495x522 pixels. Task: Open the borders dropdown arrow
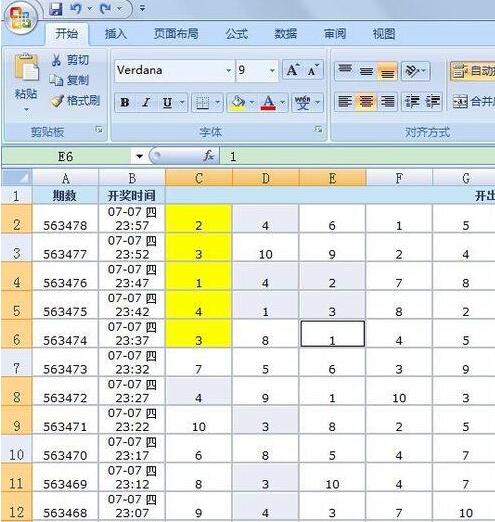point(218,102)
